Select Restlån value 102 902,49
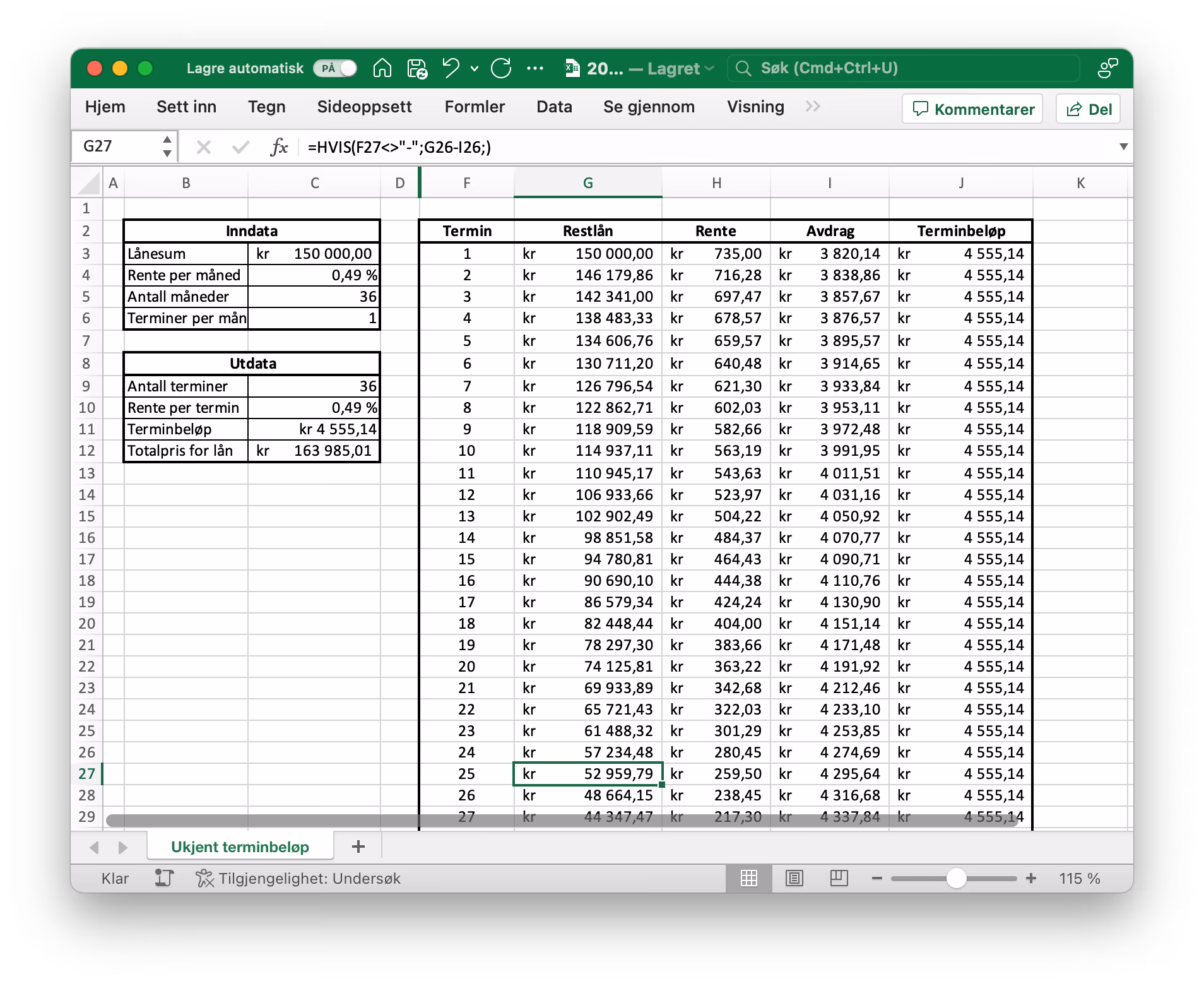Image resolution: width=1204 pixels, height=986 pixels. pos(587,516)
